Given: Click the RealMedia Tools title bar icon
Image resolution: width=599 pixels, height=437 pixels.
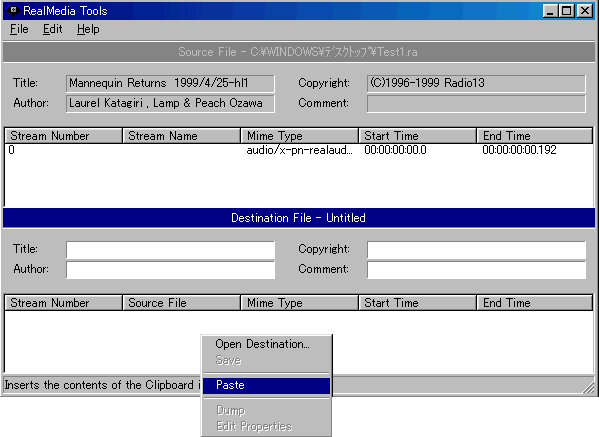Looking at the screenshot, I should (x=13, y=11).
